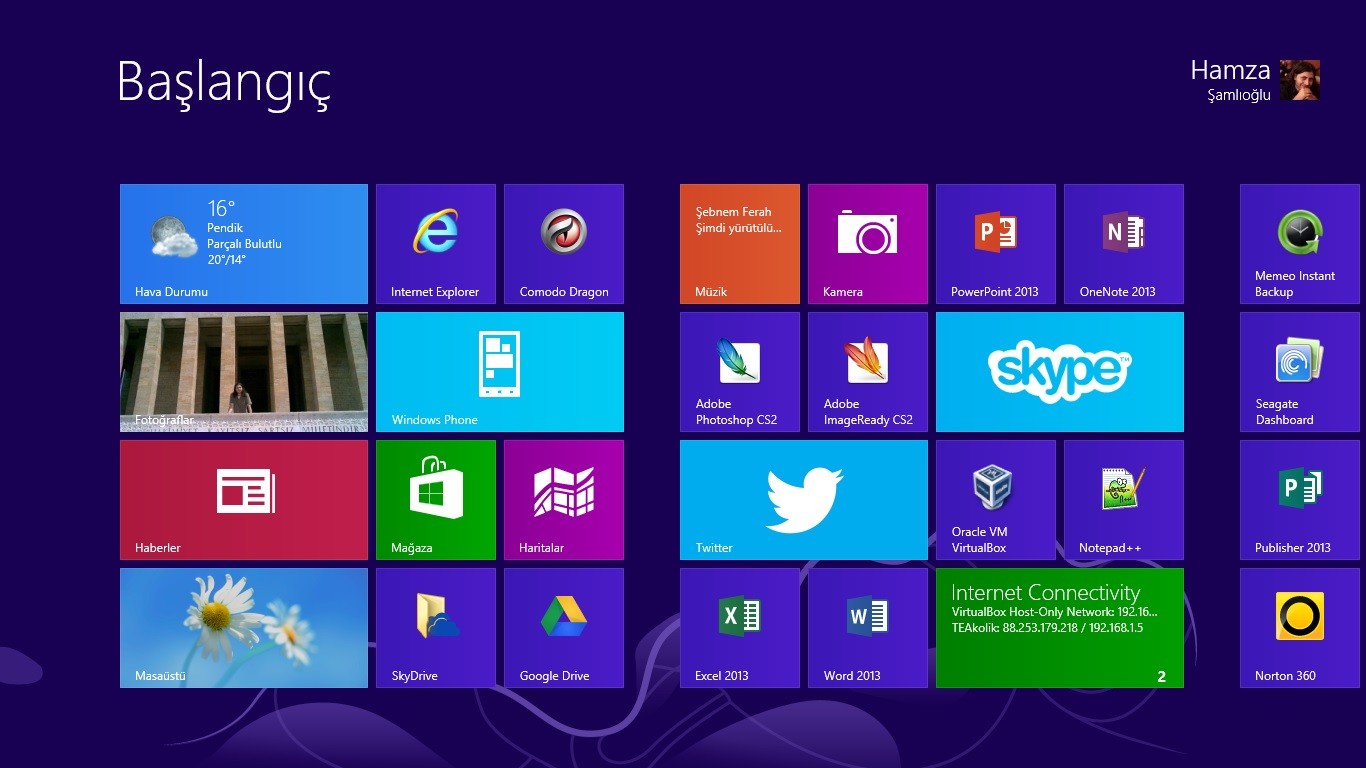Image resolution: width=1366 pixels, height=768 pixels.
Task: Open the Hava Durumu weather tile
Action: 244,244
